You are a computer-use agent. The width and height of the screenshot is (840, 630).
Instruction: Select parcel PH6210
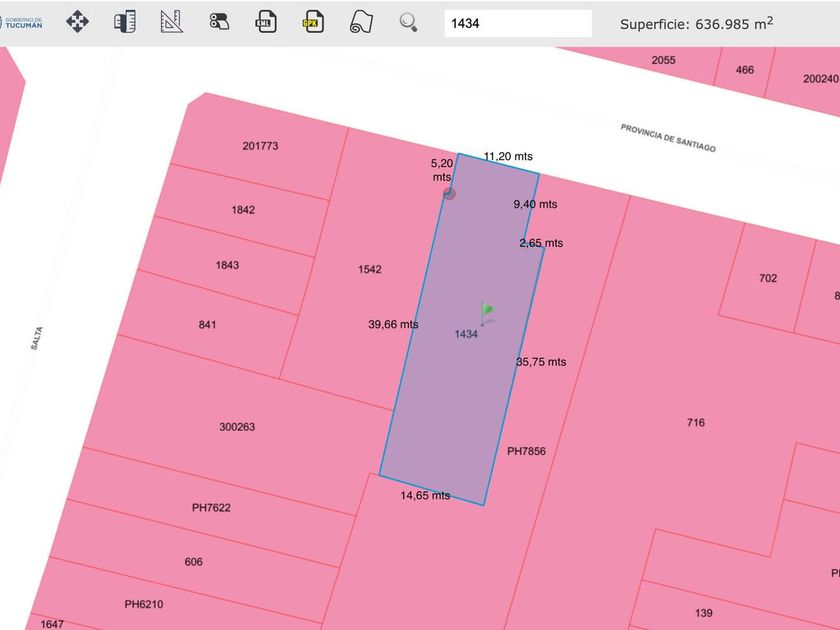(x=144, y=604)
